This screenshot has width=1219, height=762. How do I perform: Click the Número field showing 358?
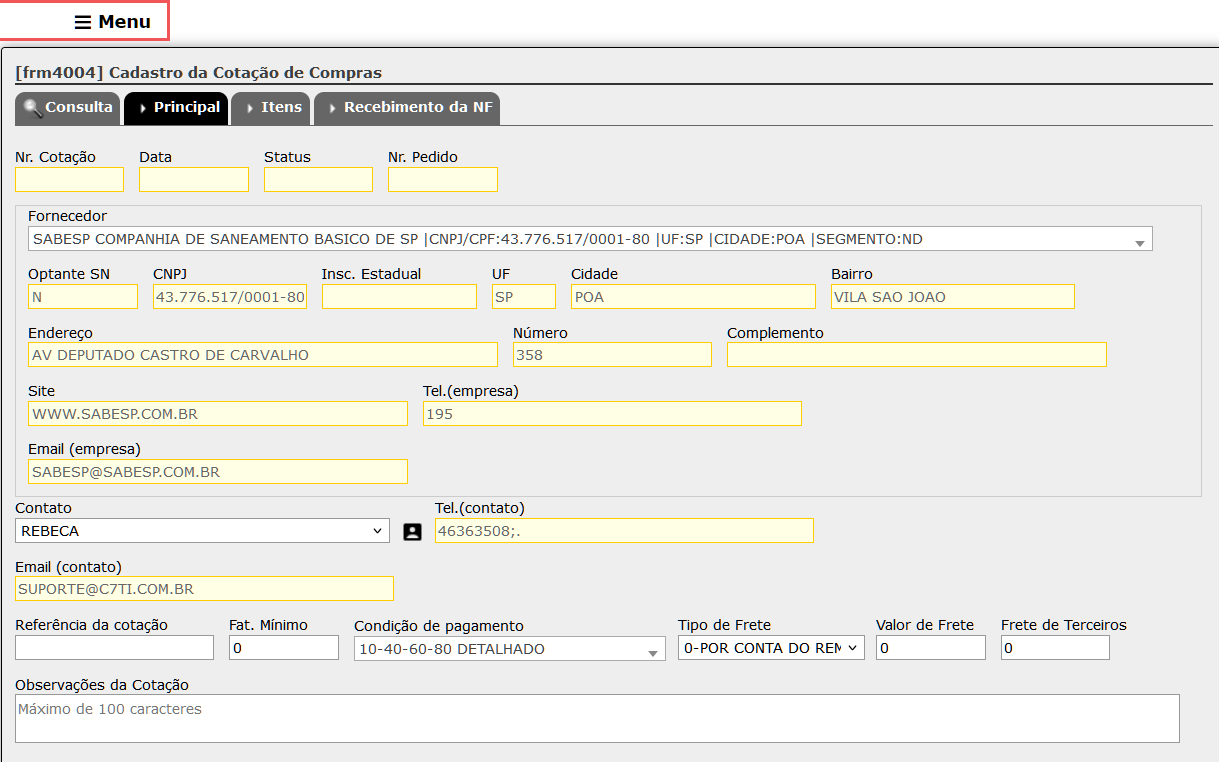click(x=612, y=355)
